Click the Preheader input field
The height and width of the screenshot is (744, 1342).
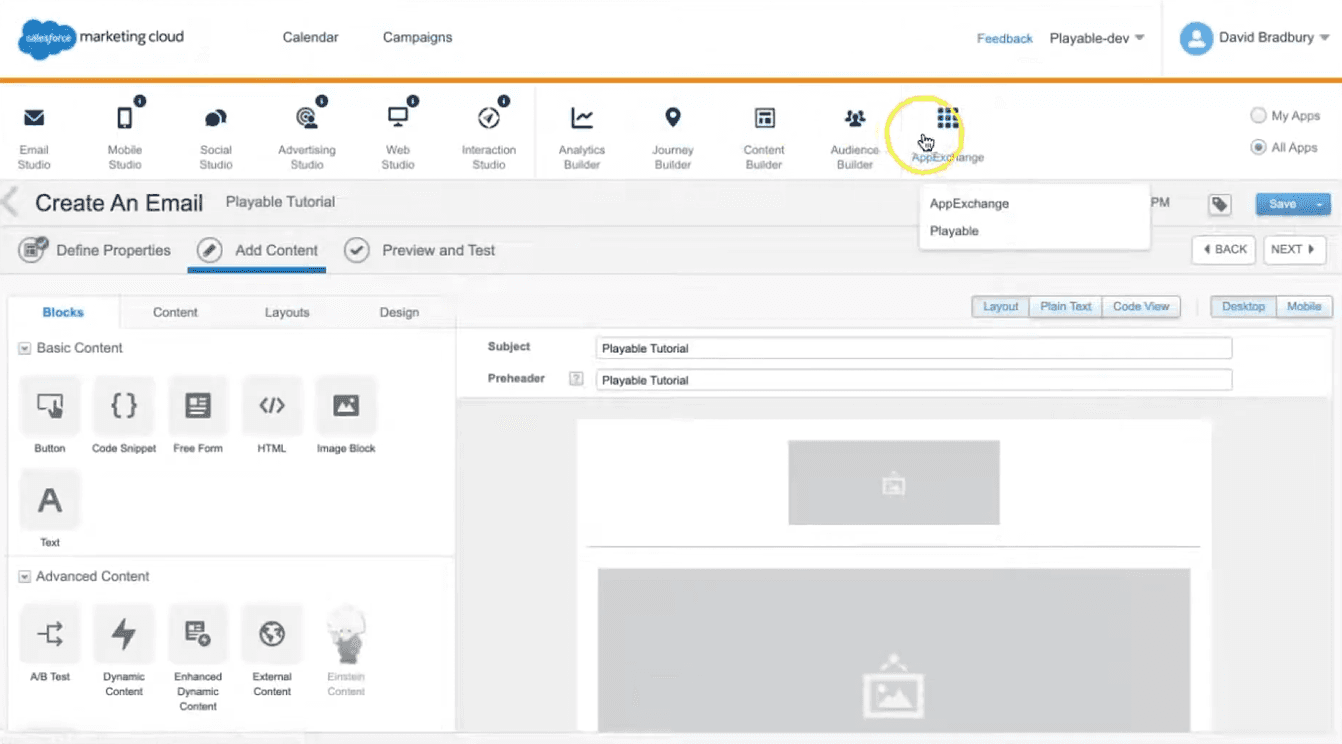914,380
